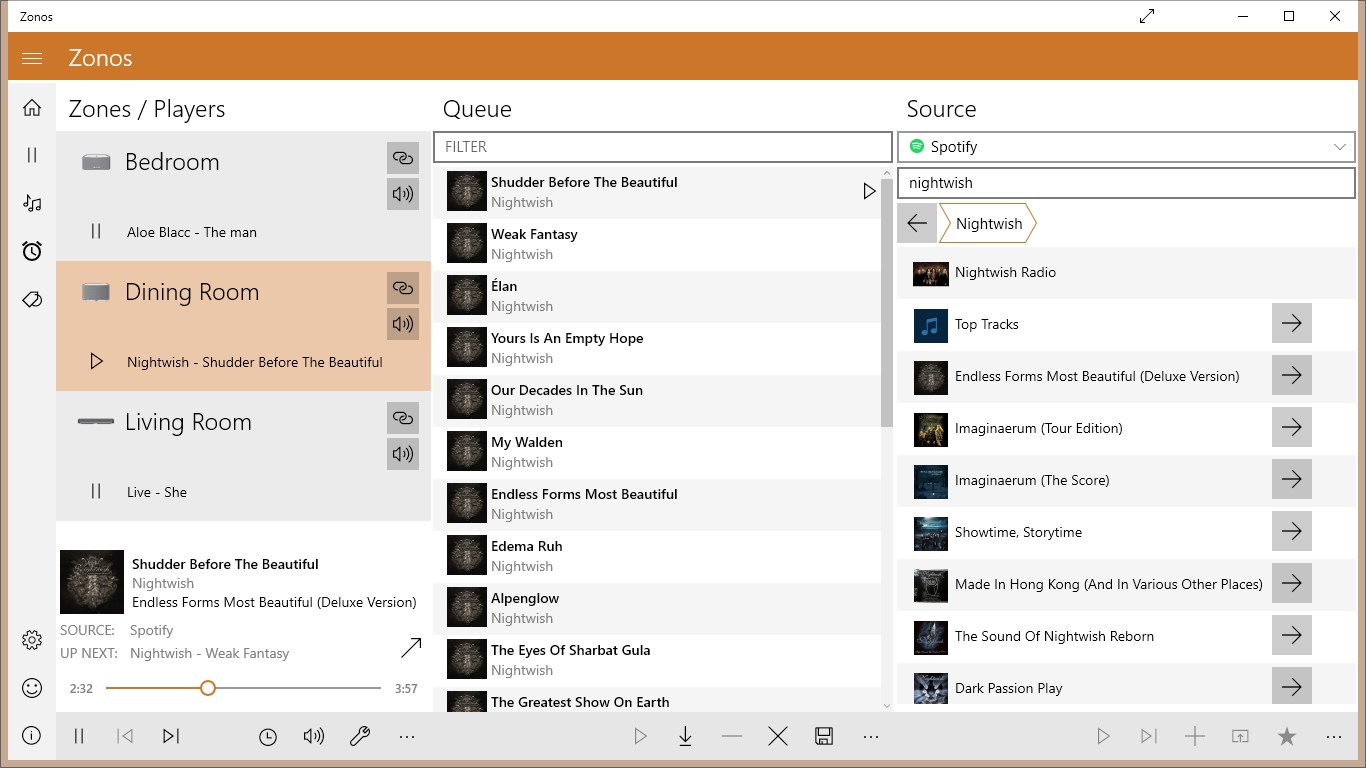Click the pause-all icon in the sidebar
This screenshot has height=768, width=1366.
tap(32, 155)
